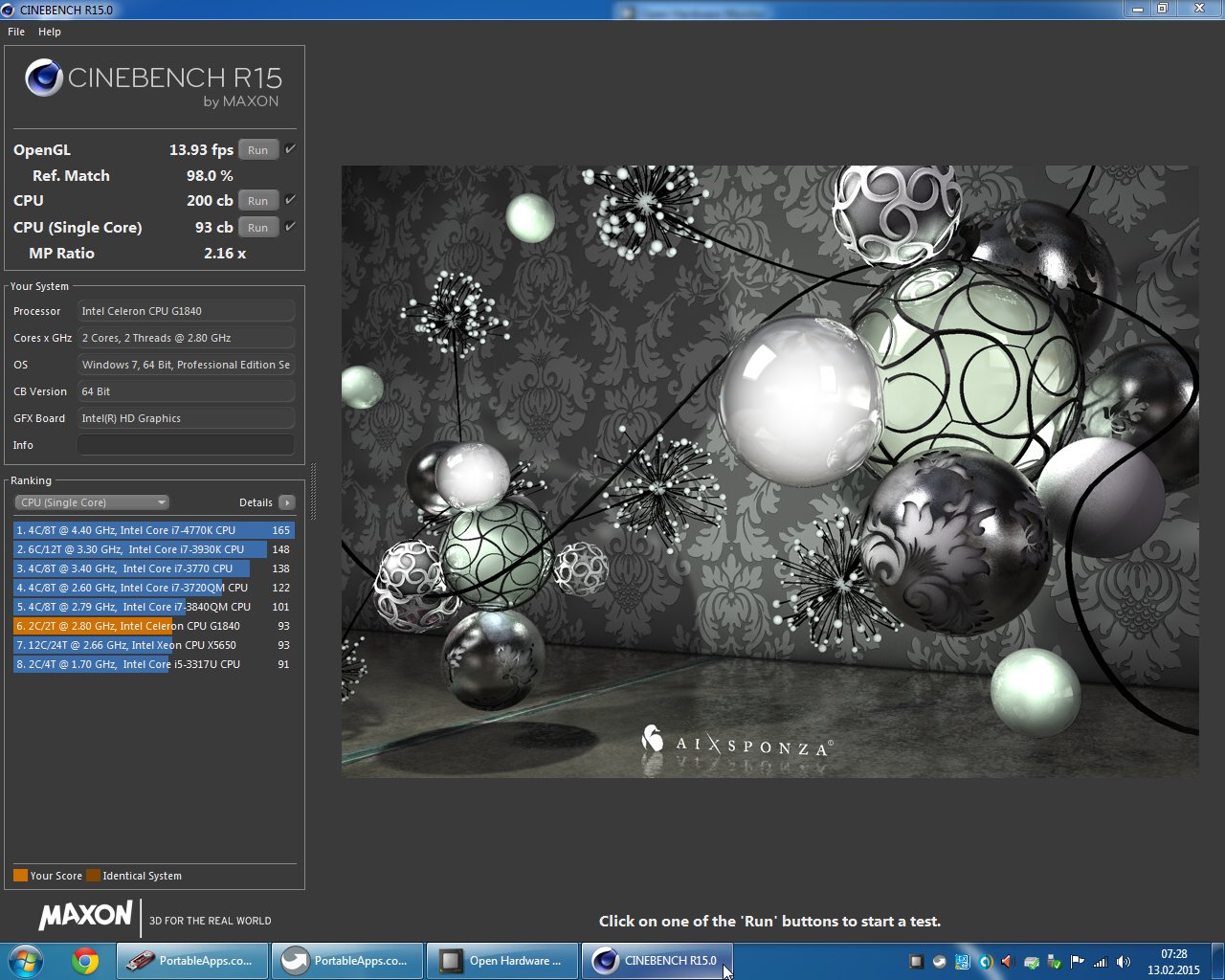This screenshot has height=980, width=1225.
Task: Switch to Open Hardware Monitor taskbar window
Action: pyautogui.click(x=502, y=961)
